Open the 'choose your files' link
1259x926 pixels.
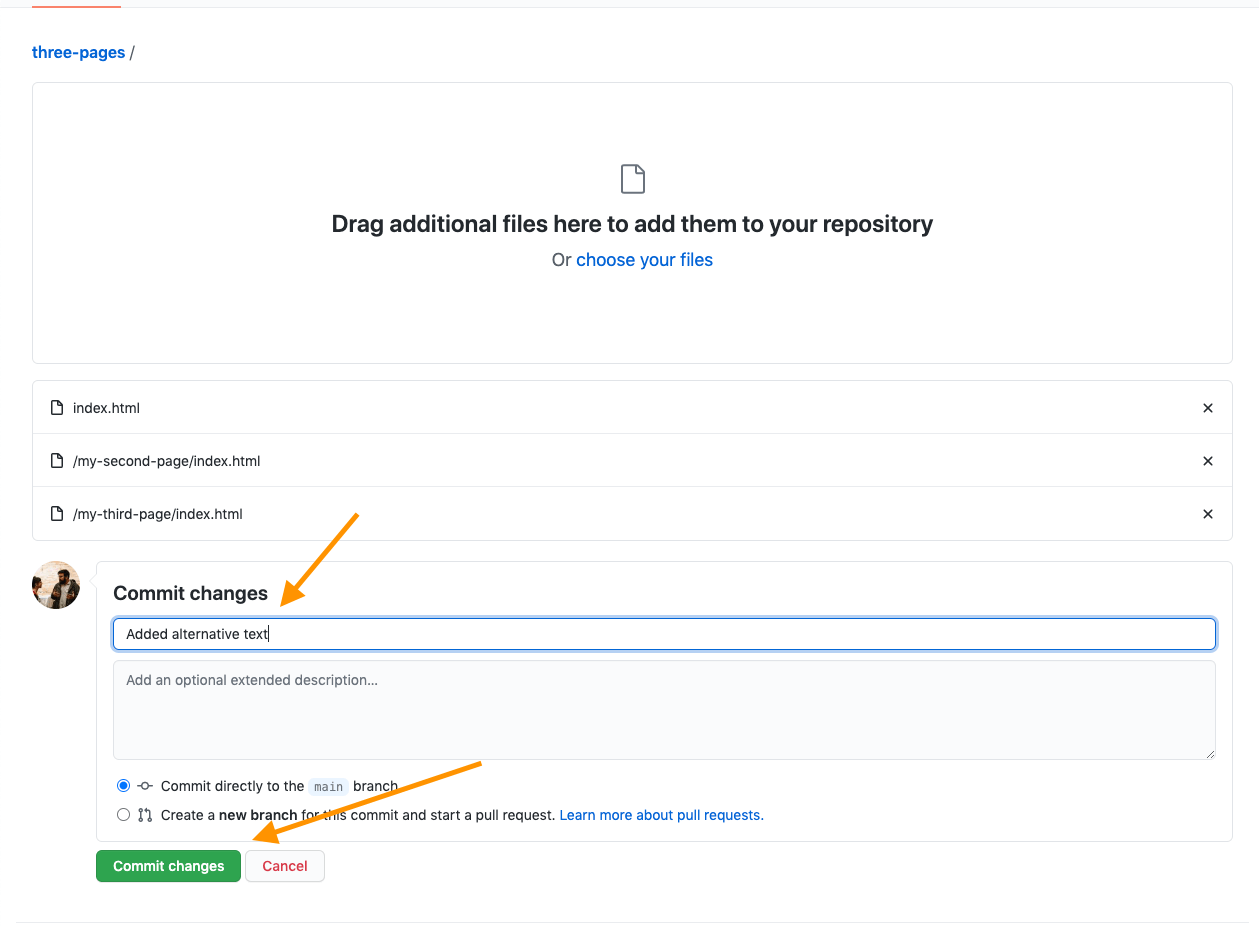(644, 260)
